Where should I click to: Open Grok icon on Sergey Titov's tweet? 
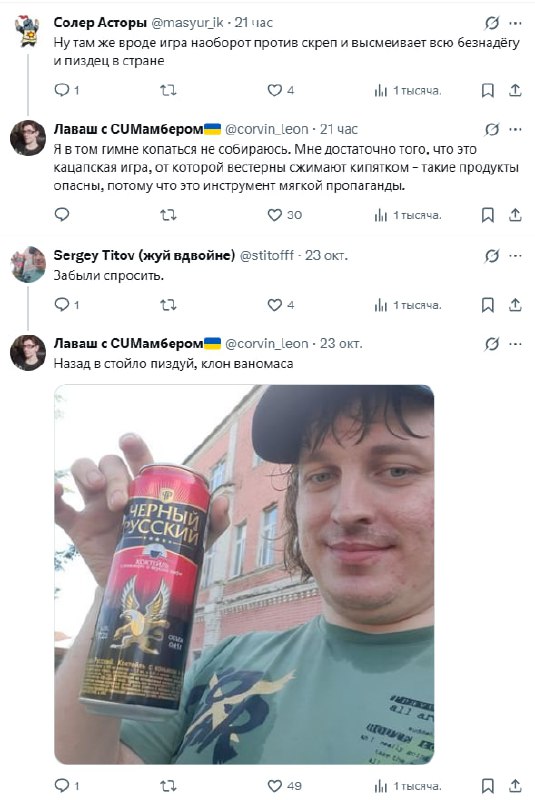(x=492, y=256)
